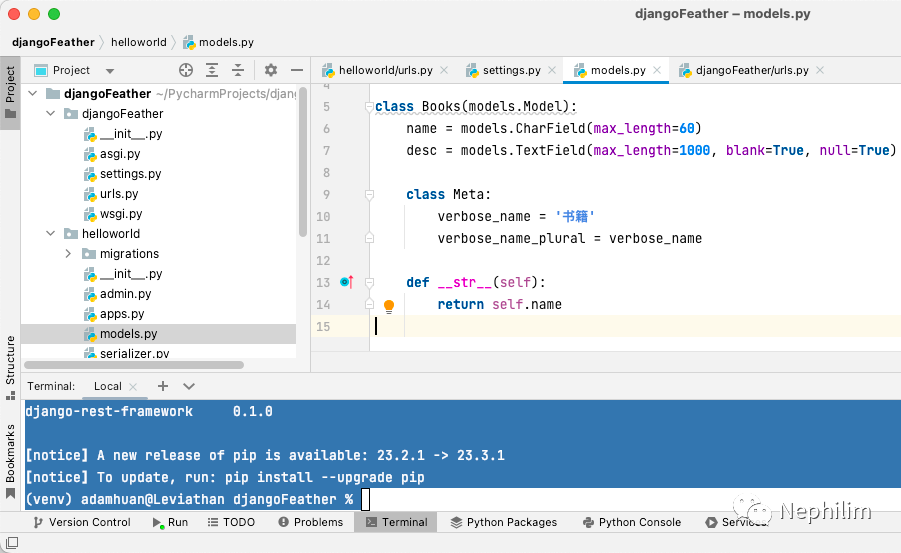Close the models.py editor tab

[657, 70]
